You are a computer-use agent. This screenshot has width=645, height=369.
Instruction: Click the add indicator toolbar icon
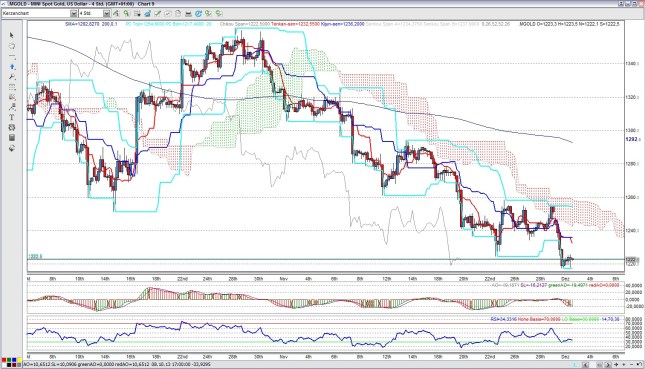[116, 14]
